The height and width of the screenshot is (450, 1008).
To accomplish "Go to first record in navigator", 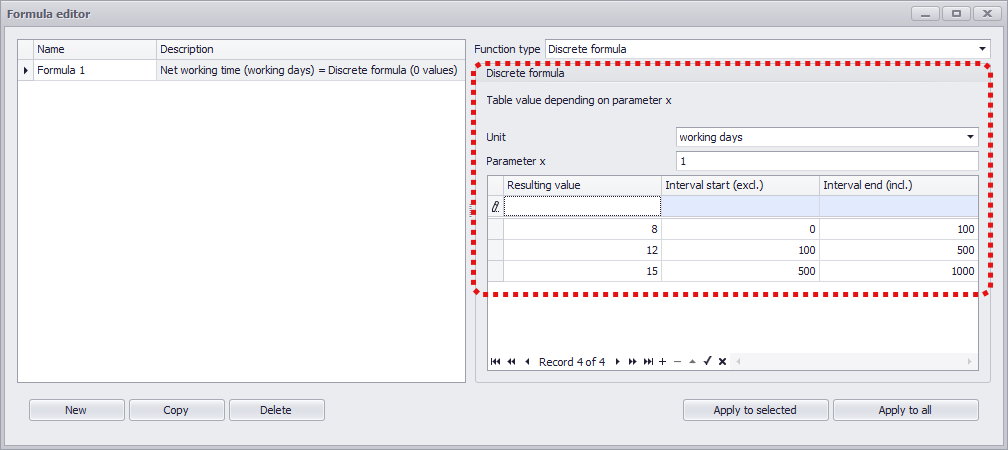I will pyautogui.click(x=495, y=362).
